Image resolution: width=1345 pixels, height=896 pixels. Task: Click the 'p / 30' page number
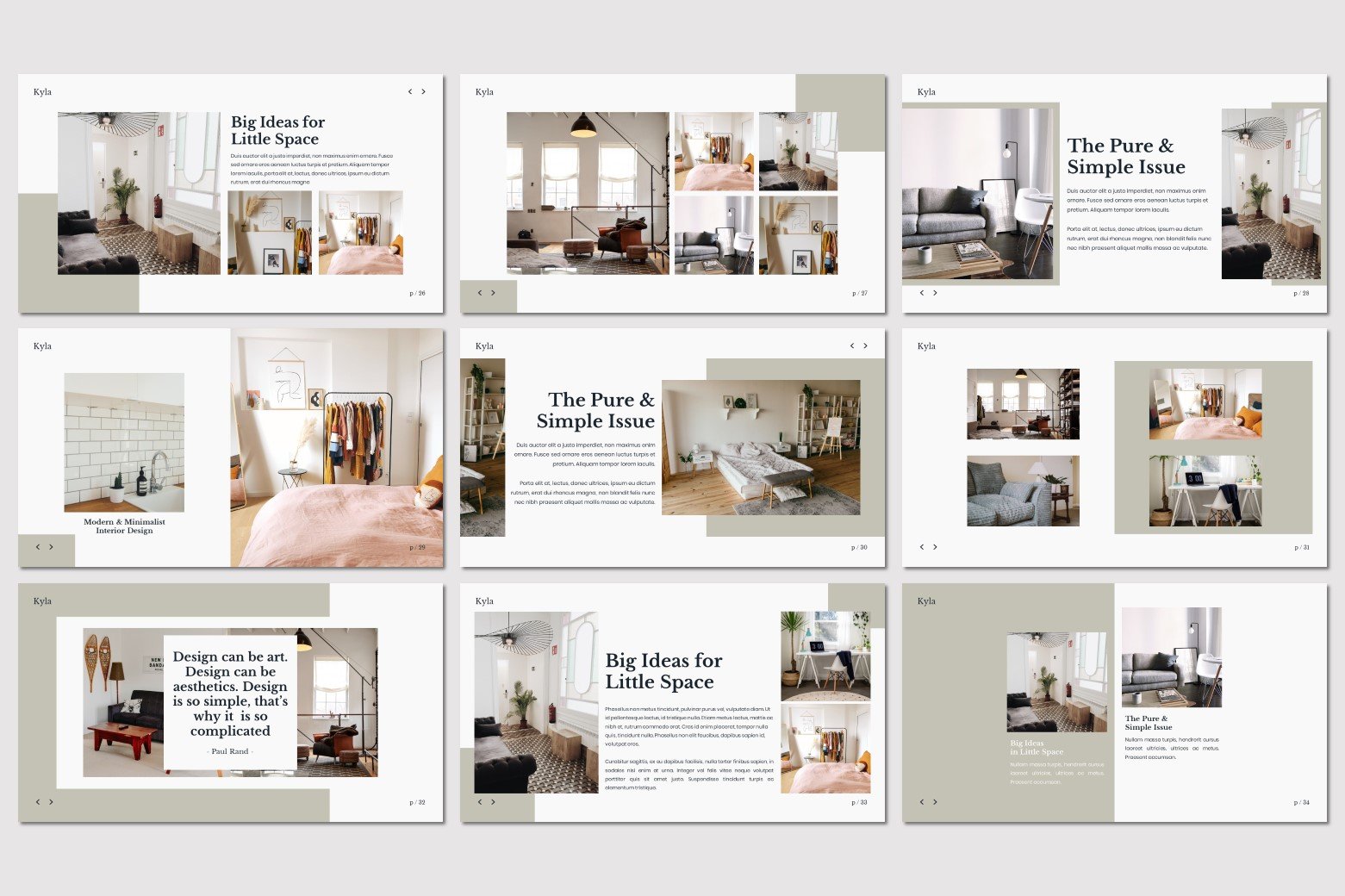click(x=860, y=547)
